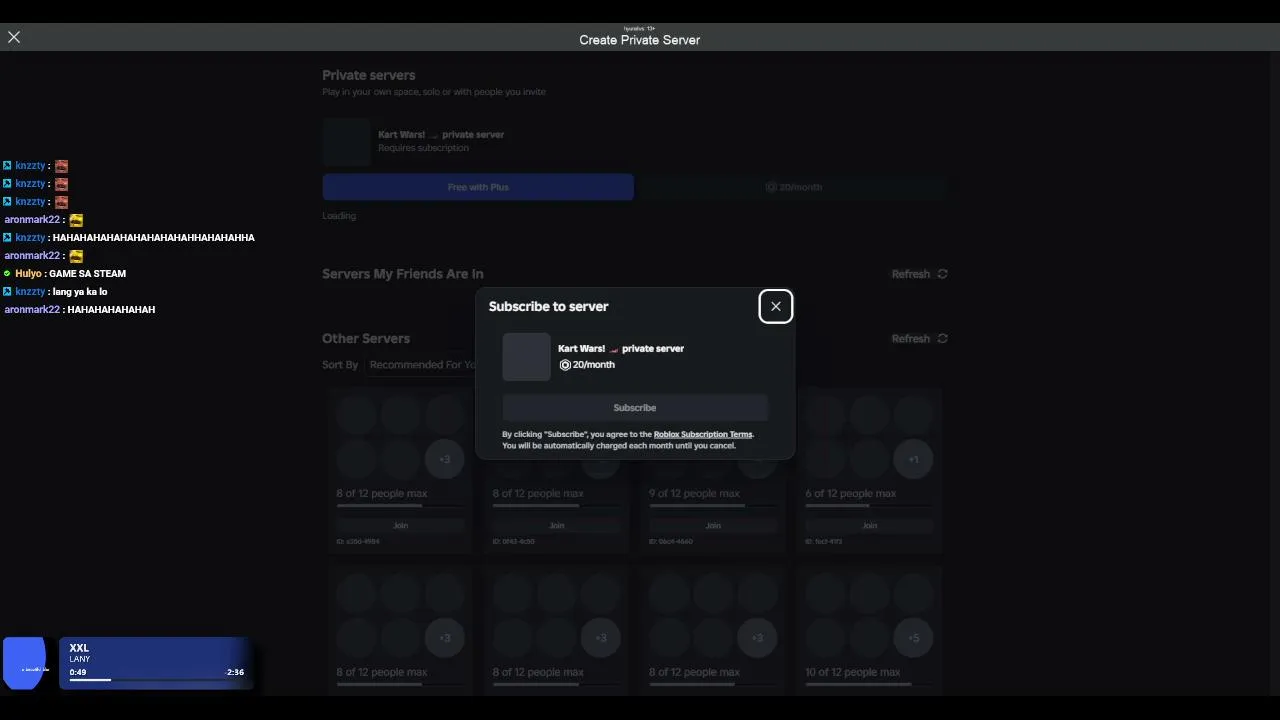Refresh the Servers My Friends Are In list
Screen dimensions: 1280x720
pos(920,274)
